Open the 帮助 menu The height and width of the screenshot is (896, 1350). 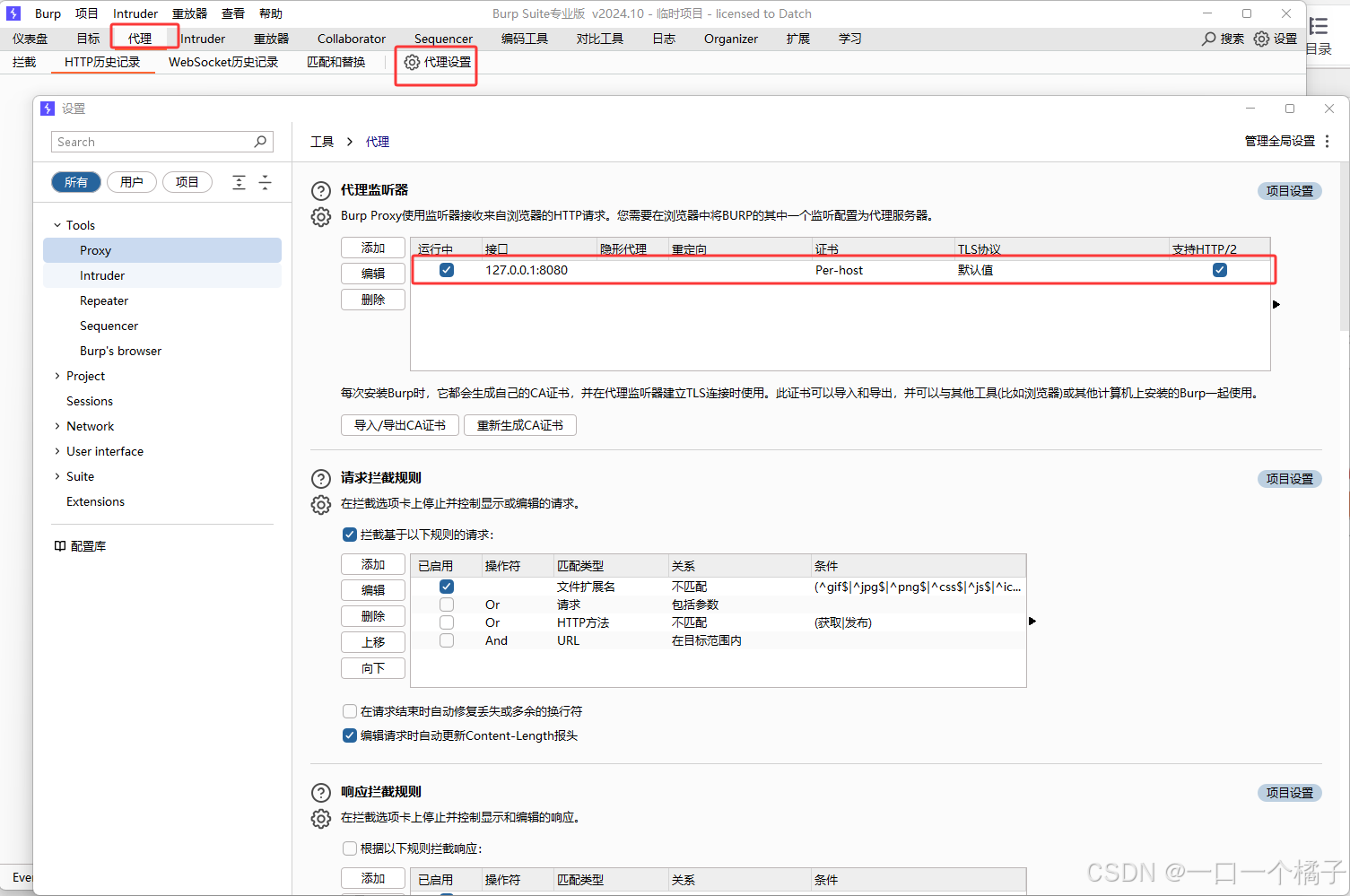coord(271,13)
